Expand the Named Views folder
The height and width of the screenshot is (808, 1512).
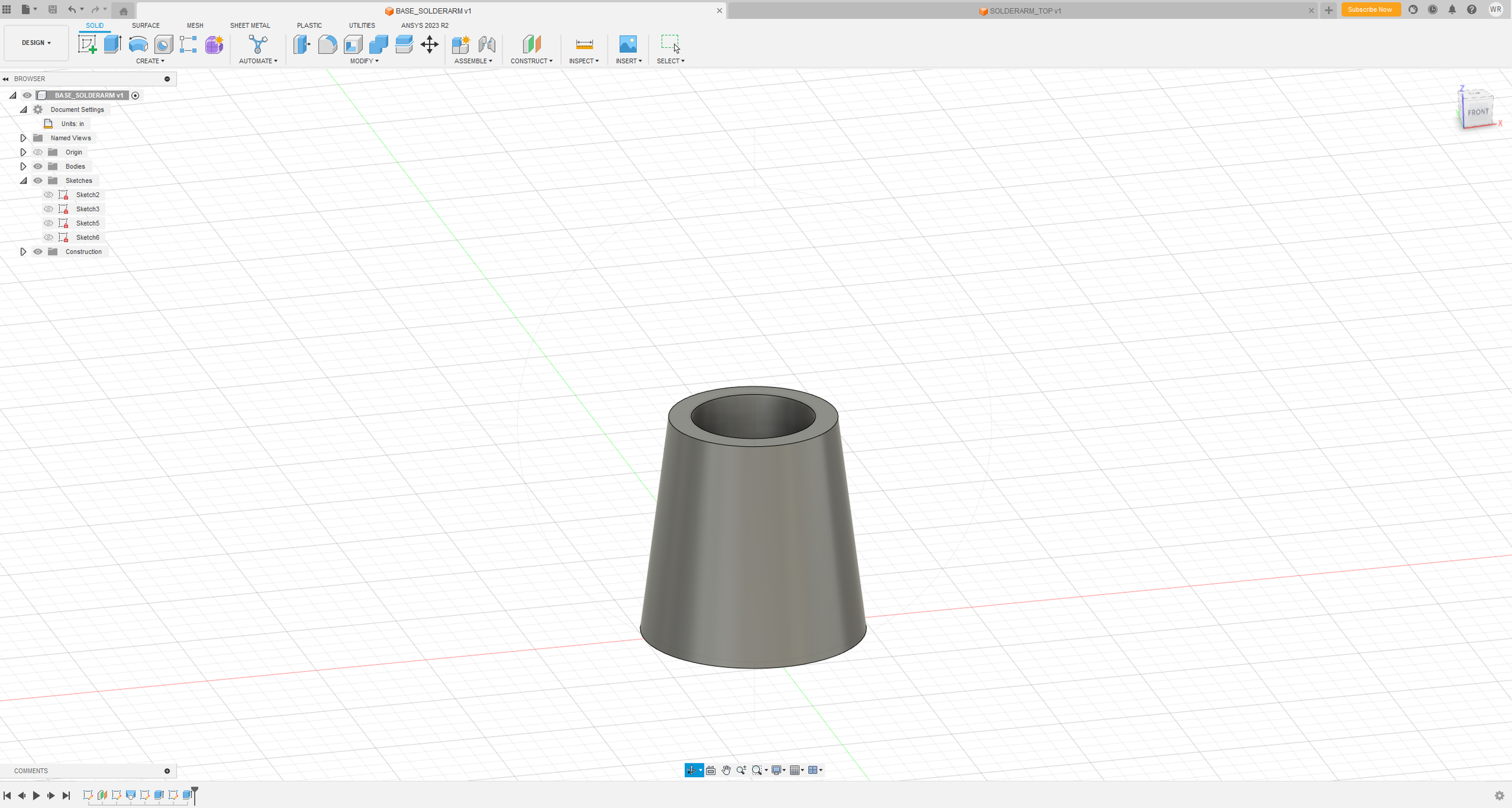[x=23, y=138]
